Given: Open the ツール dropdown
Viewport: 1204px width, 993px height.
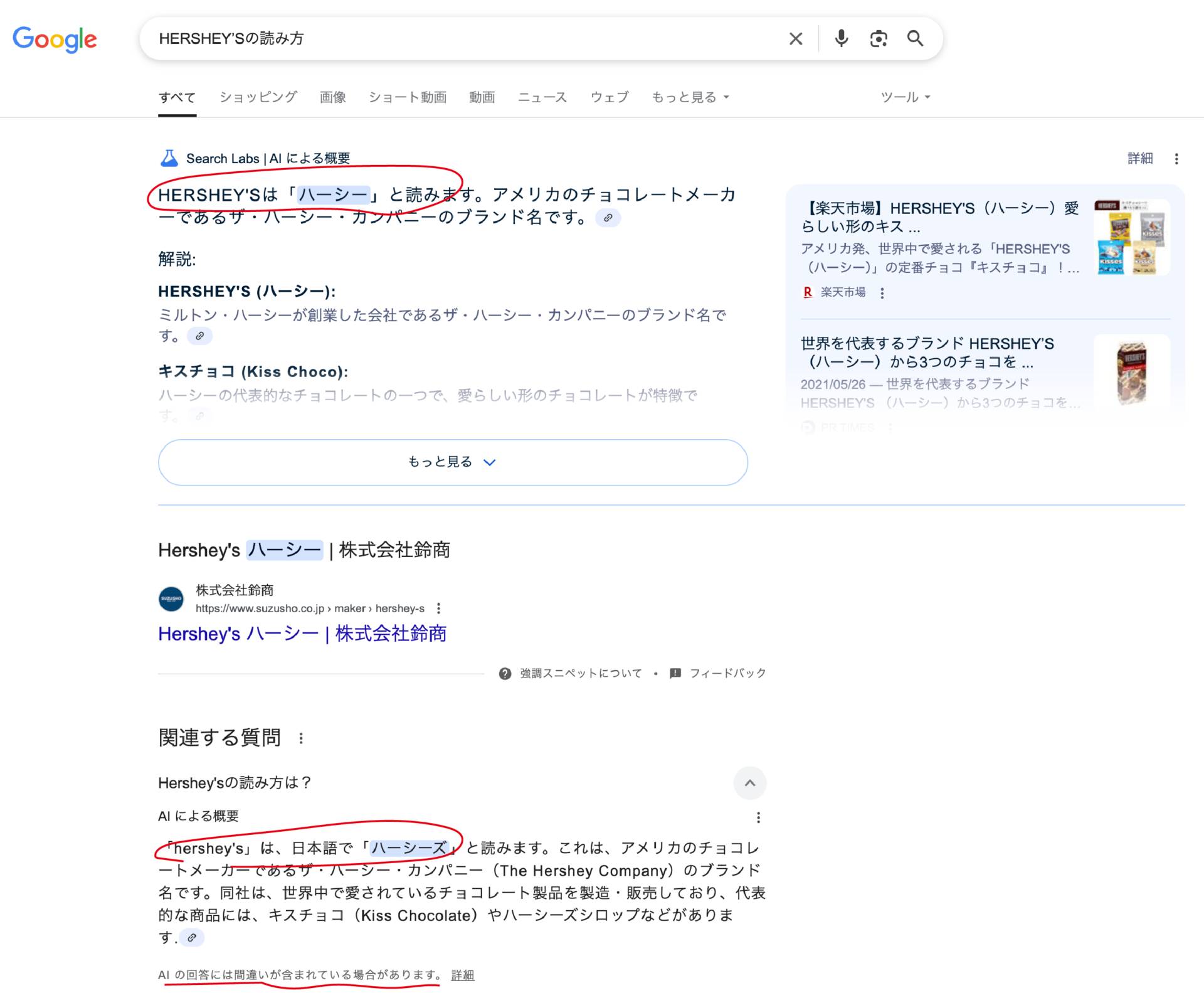Looking at the screenshot, I should point(906,97).
